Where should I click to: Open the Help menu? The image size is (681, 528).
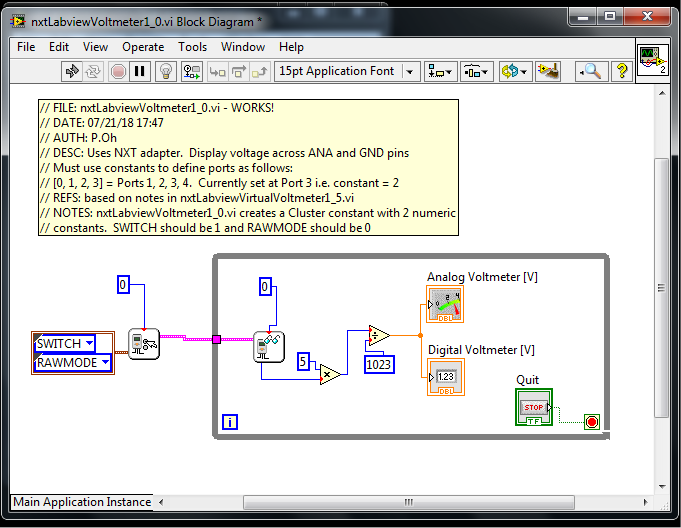pos(291,47)
